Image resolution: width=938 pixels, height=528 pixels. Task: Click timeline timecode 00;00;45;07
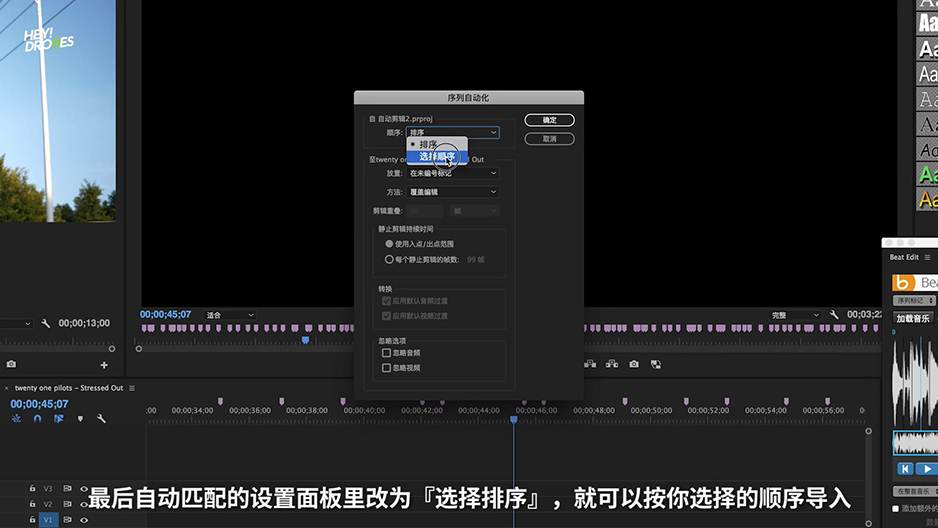point(39,404)
